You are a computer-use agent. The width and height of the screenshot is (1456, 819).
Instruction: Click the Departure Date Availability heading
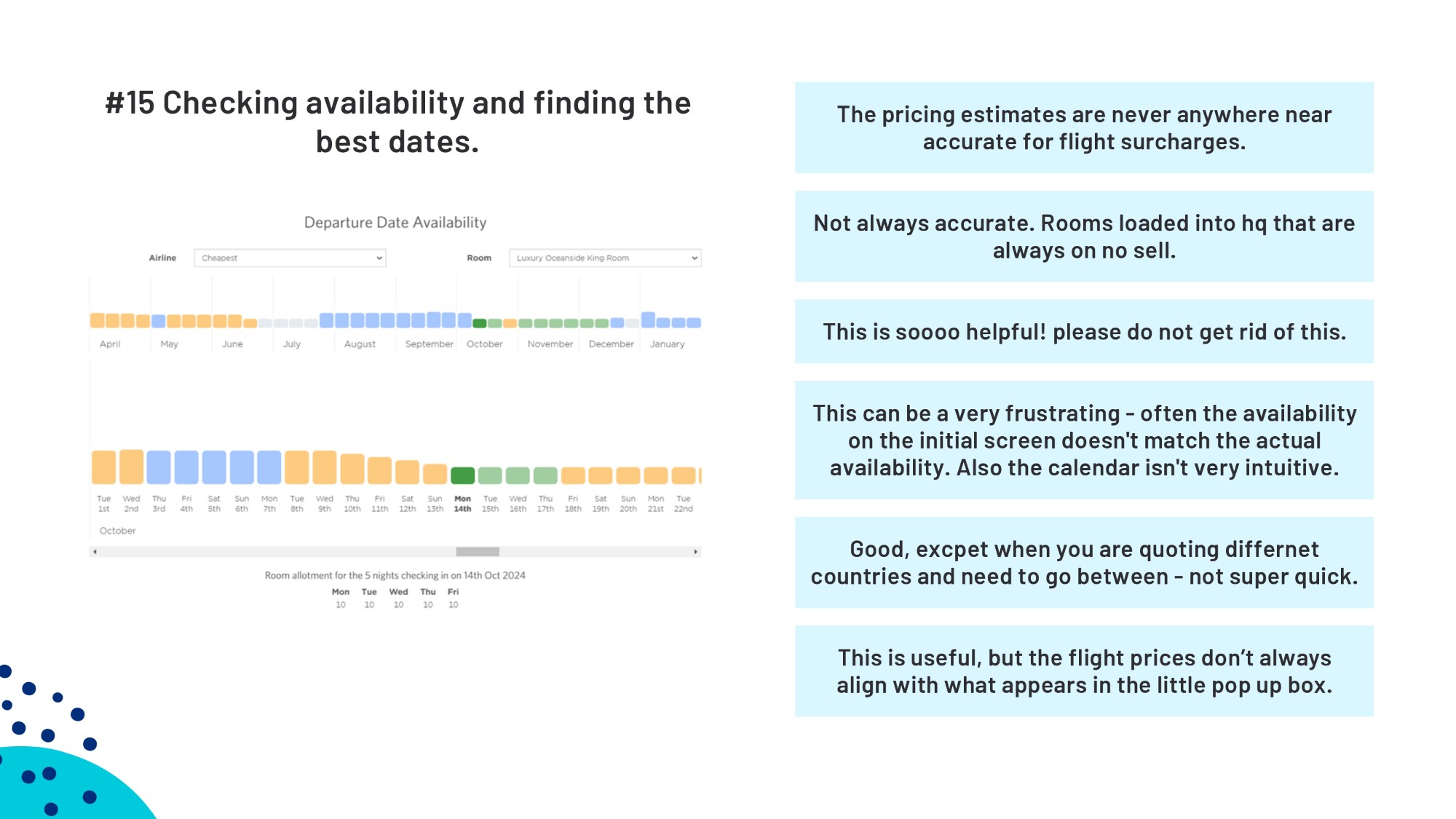click(396, 222)
